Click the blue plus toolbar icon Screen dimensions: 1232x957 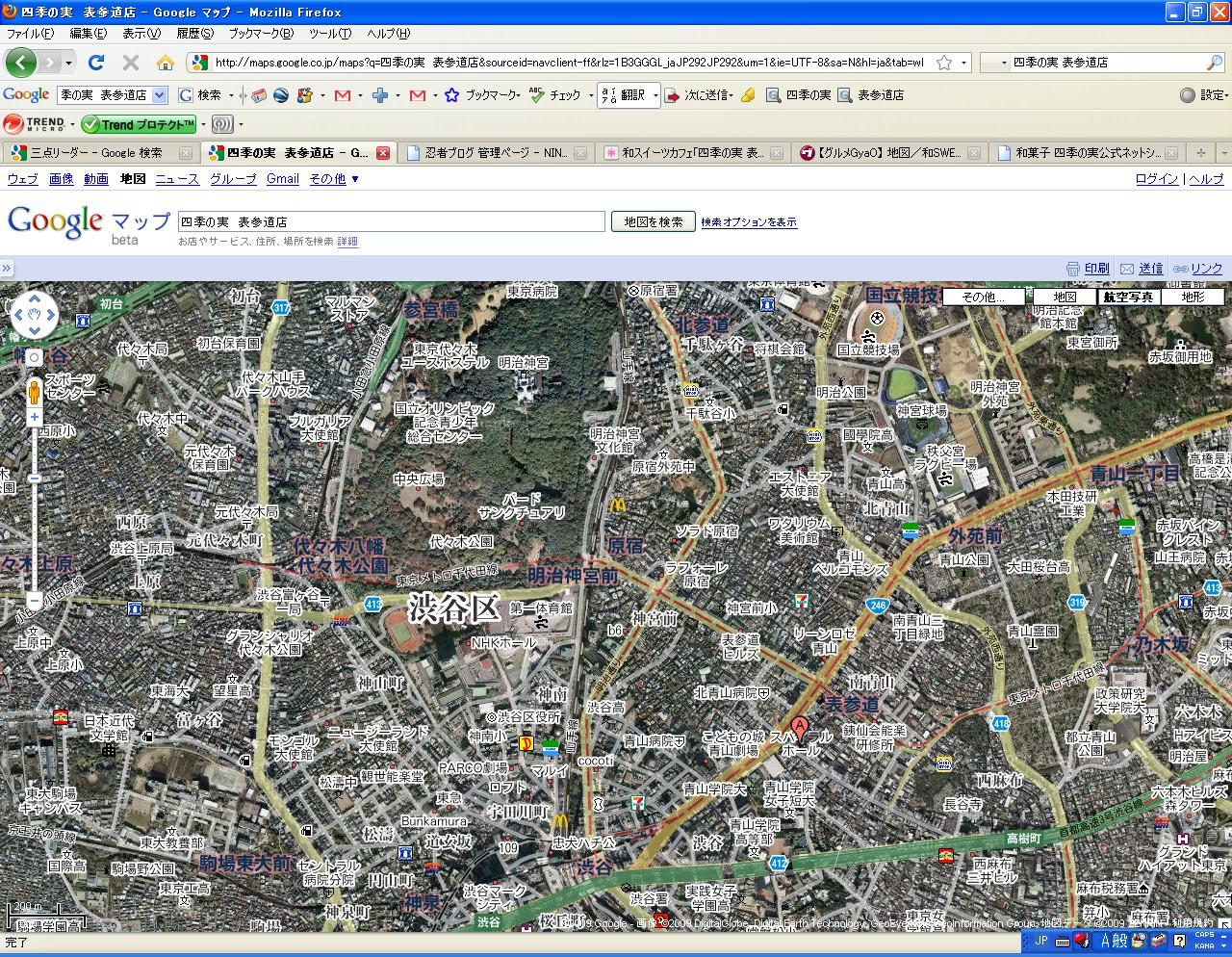[x=380, y=95]
